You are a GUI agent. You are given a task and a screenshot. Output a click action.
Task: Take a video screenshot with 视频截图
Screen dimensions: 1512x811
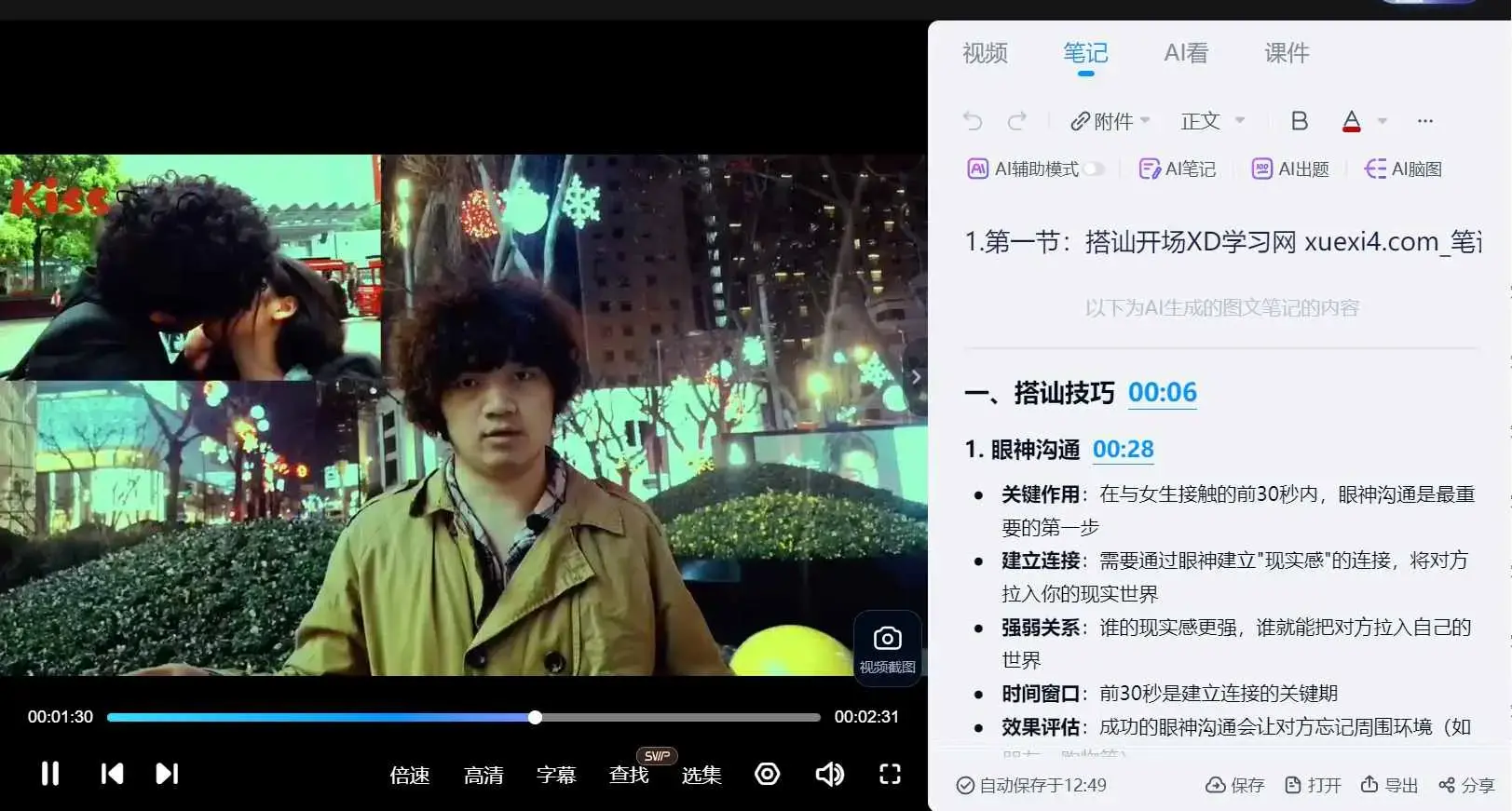pos(888,649)
